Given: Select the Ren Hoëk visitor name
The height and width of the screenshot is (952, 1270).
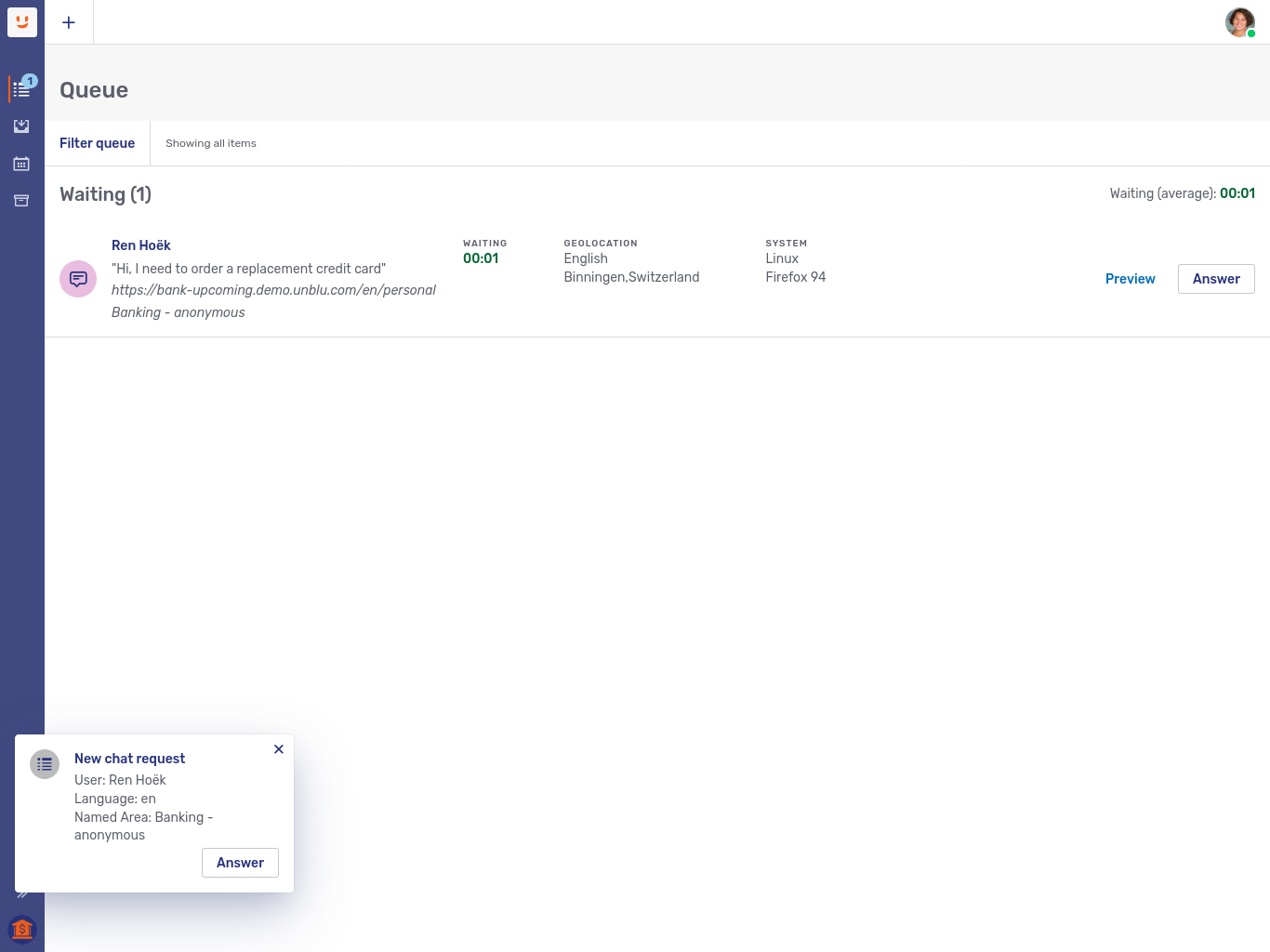Looking at the screenshot, I should pos(141,245).
